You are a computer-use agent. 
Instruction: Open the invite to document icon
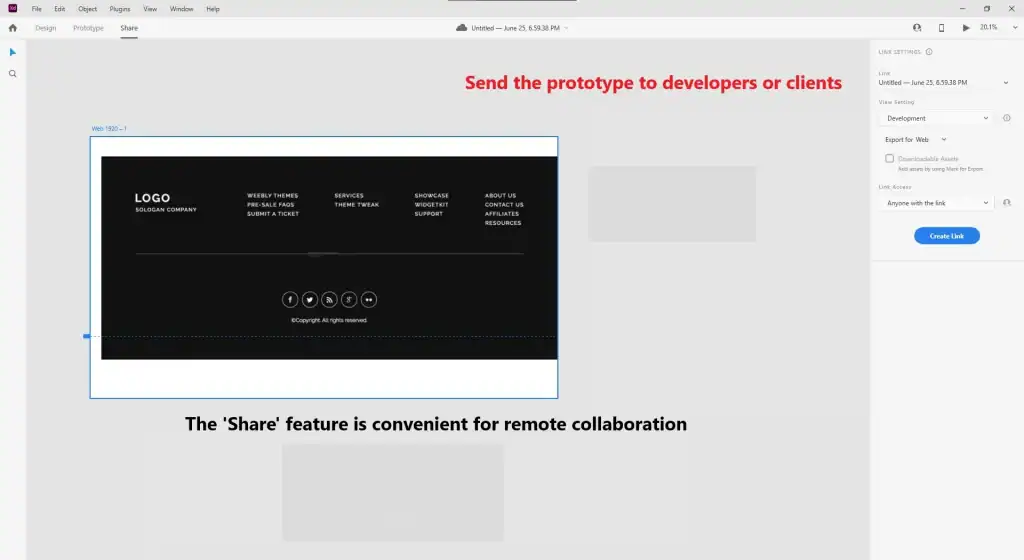coord(917,28)
